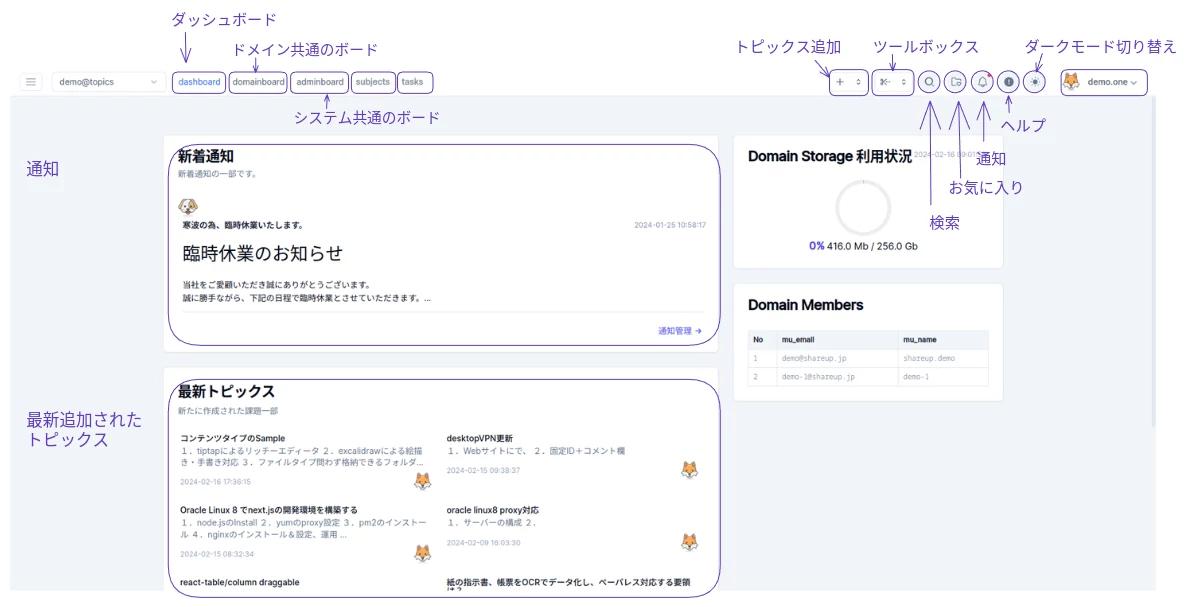Click the dog avatar in 新着通知
The height and width of the screenshot is (607, 1187).
pos(188,206)
